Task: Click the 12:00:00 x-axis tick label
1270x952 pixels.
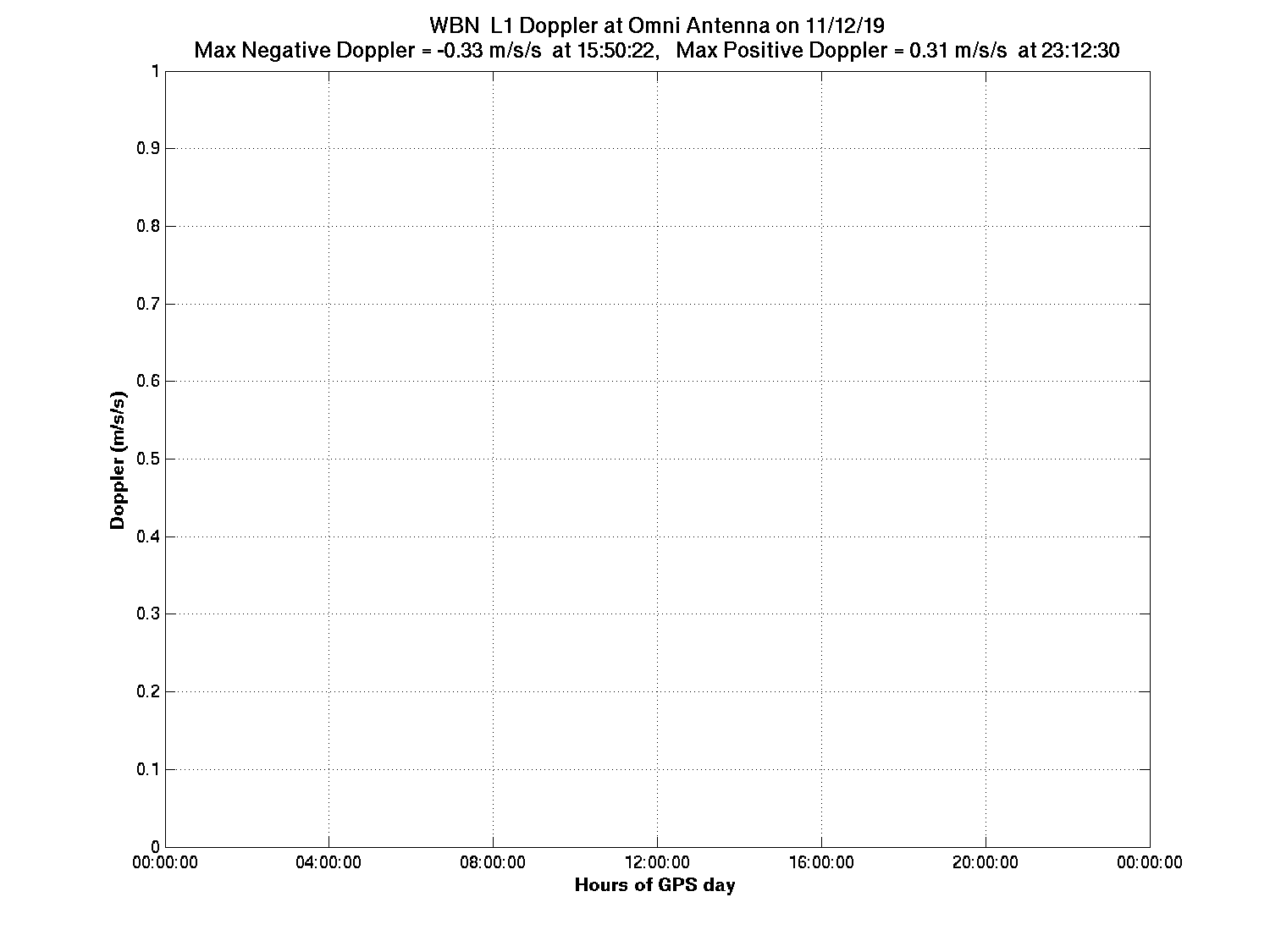Action: pos(657,862)
